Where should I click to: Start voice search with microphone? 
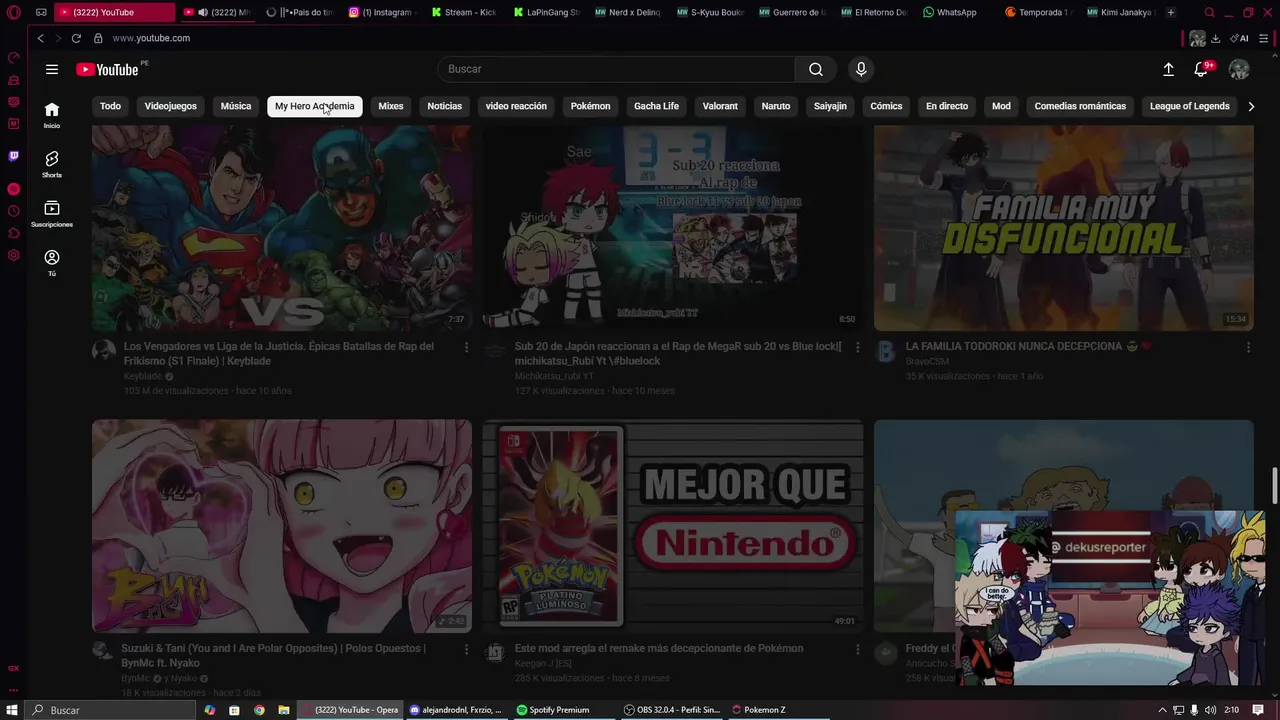point(861,69)
